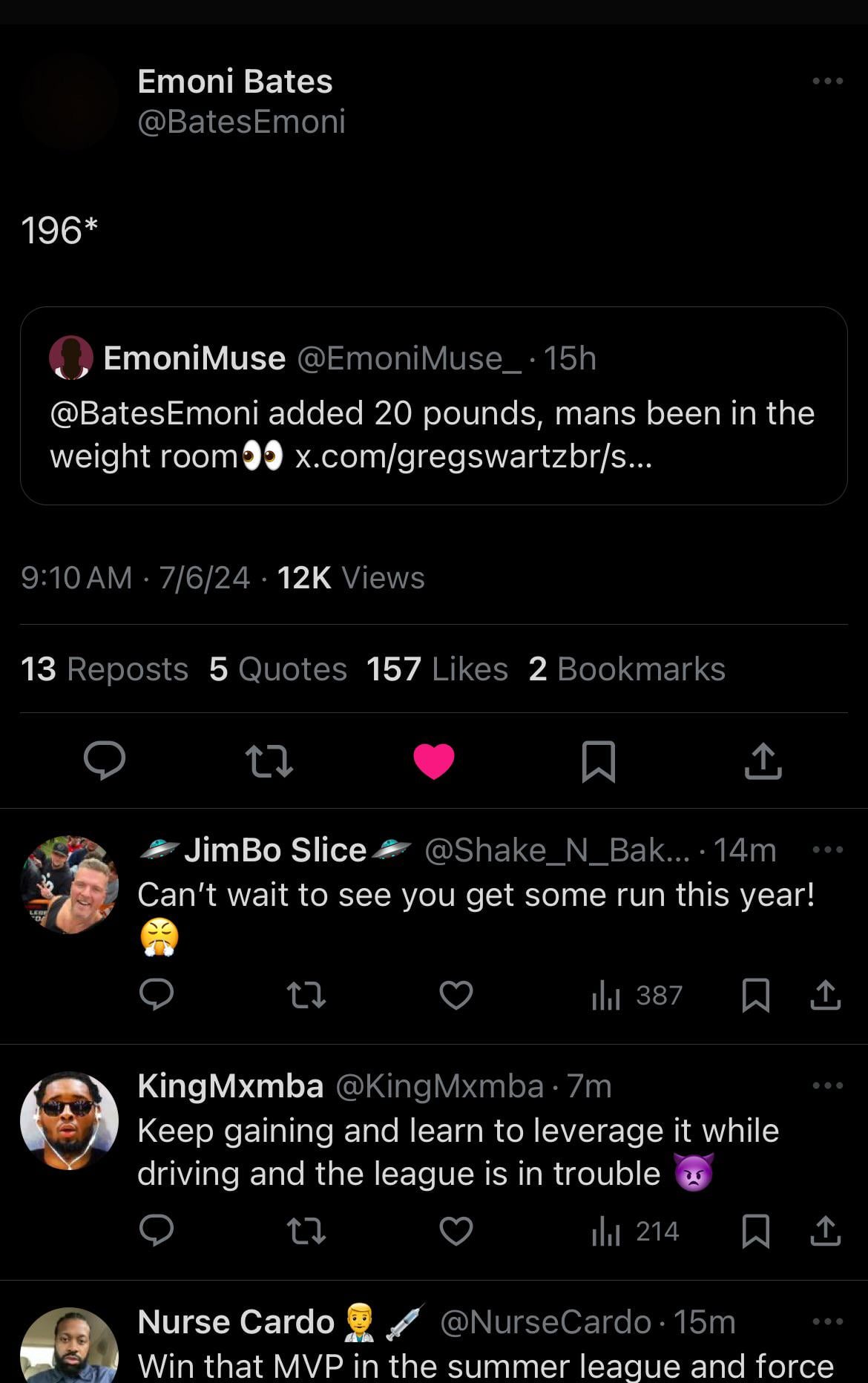Reply to Emoni Bates' main post
This screenshot has width=868, height=1383.
click(105, 761)
